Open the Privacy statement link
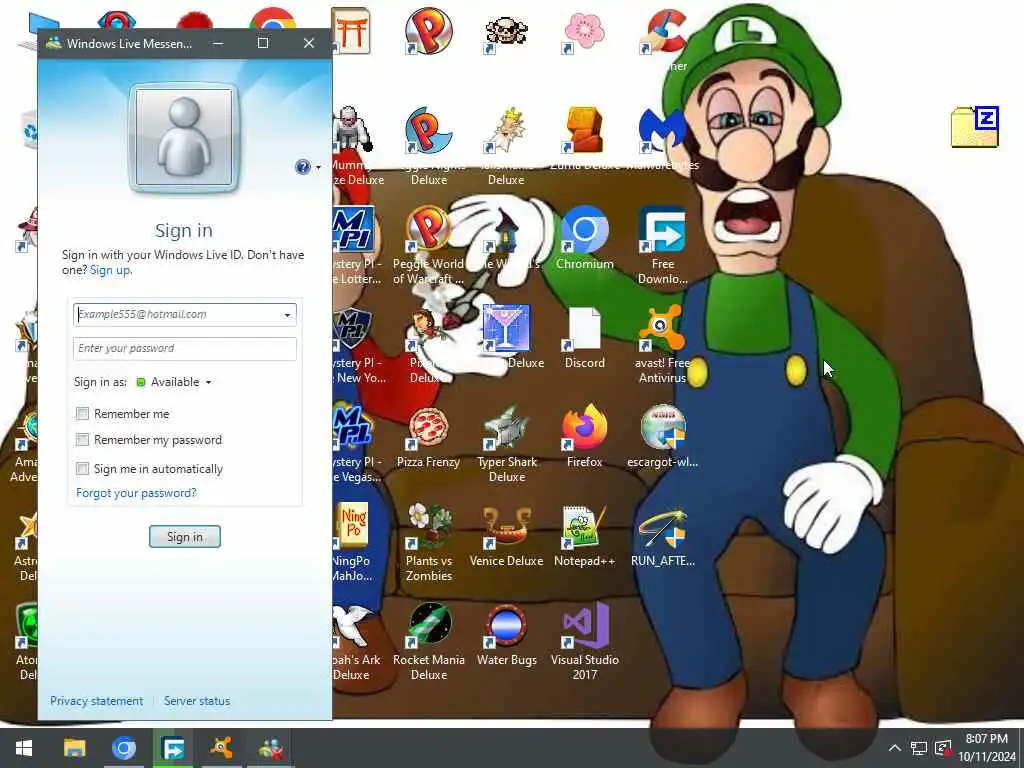Viewport: 1024px width, 768px height. tap(96, 700)
